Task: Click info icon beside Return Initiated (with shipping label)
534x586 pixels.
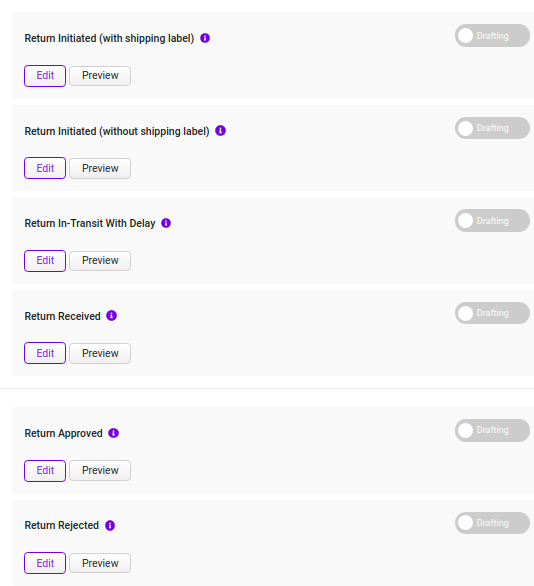Action: click(x=205, y=38)
